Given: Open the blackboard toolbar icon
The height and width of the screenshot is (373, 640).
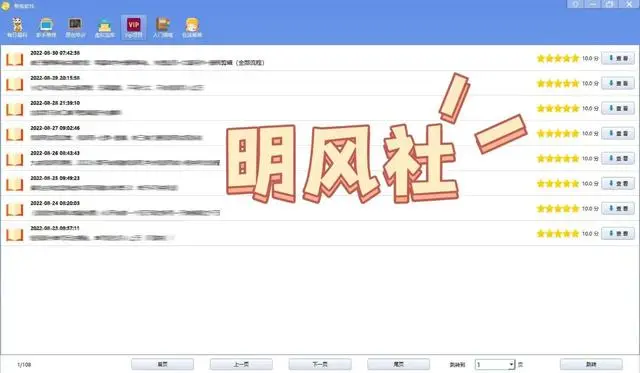Looking at the screenshot, I should click(76, 27).
